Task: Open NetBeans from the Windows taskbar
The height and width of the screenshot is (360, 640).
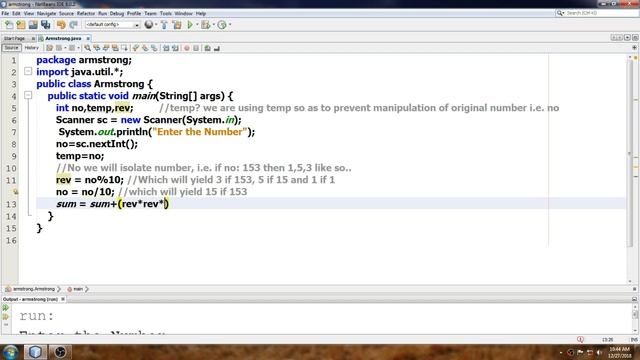Action: 35,352
